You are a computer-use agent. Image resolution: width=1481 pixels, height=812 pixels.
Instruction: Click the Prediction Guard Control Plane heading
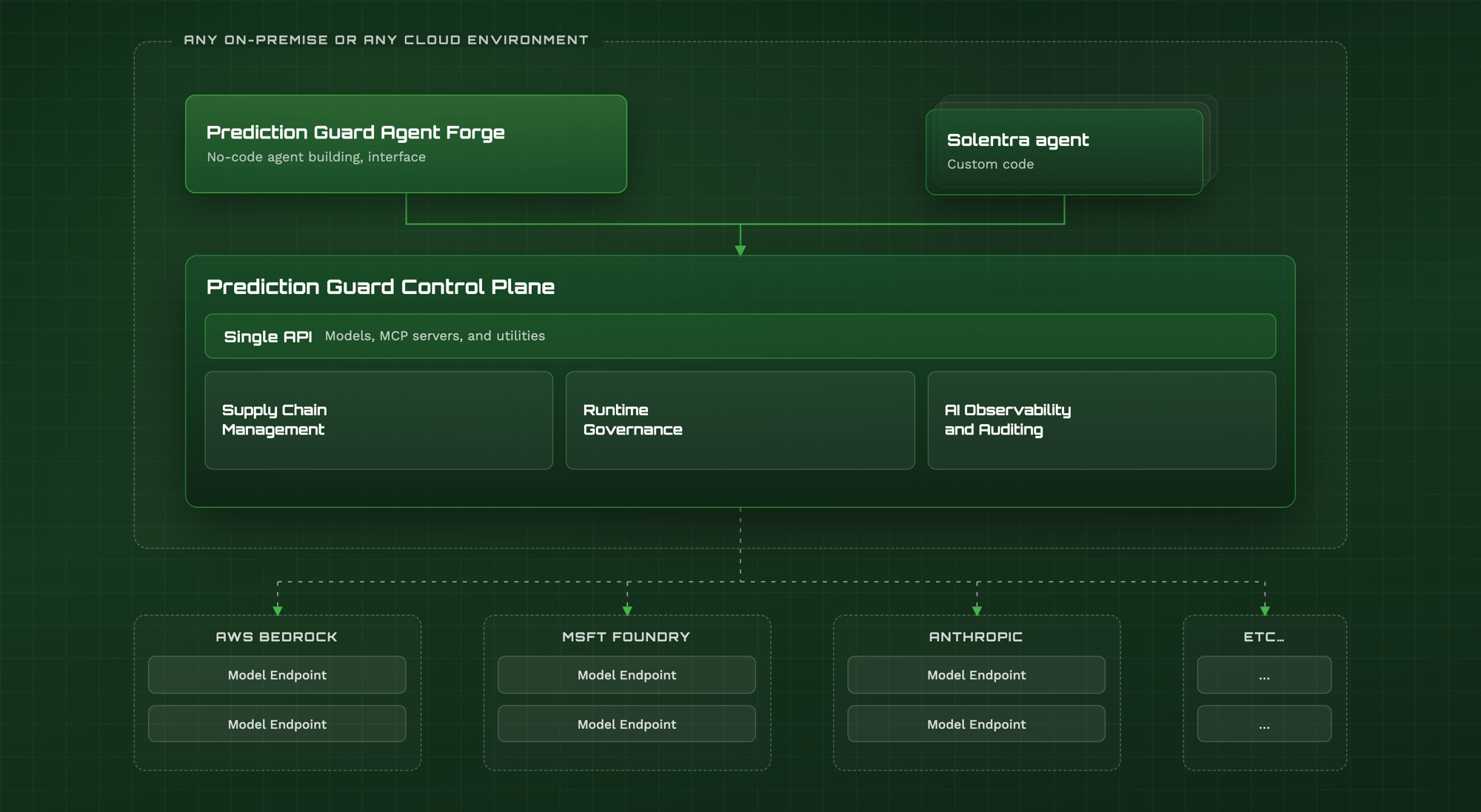380,286
